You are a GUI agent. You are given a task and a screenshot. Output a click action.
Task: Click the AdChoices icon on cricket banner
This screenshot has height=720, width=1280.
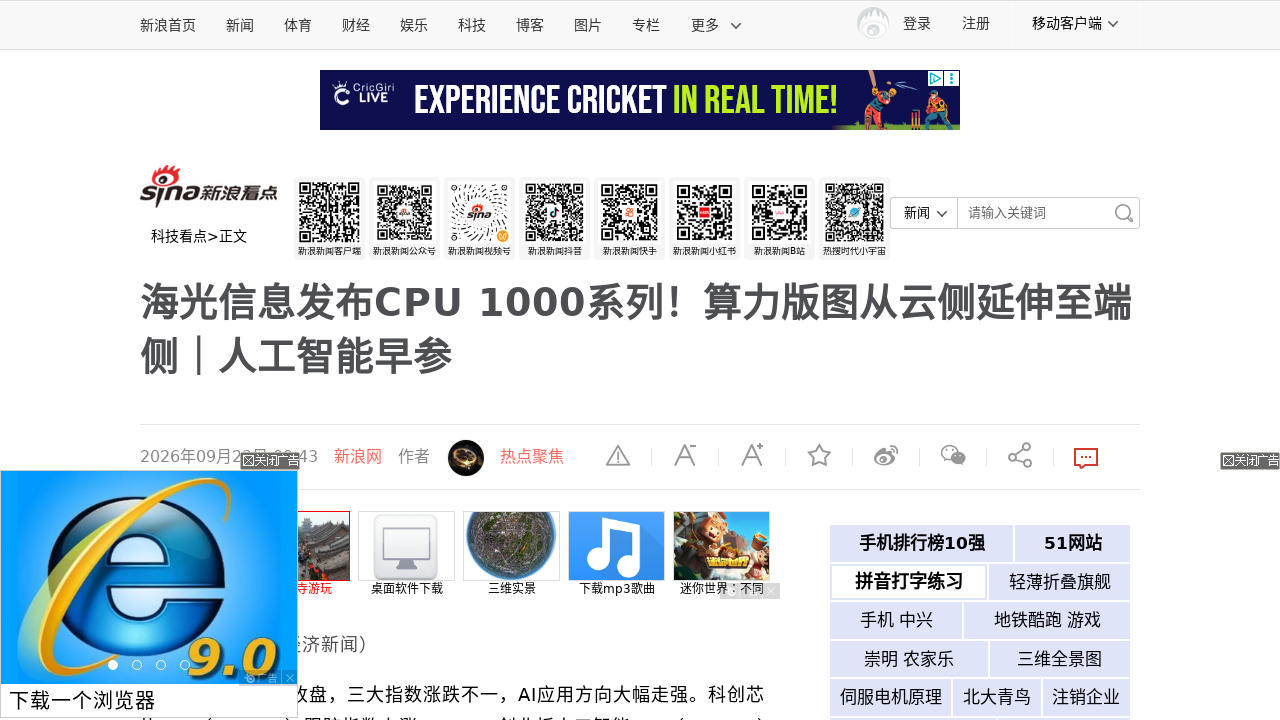tap(935, 78)
